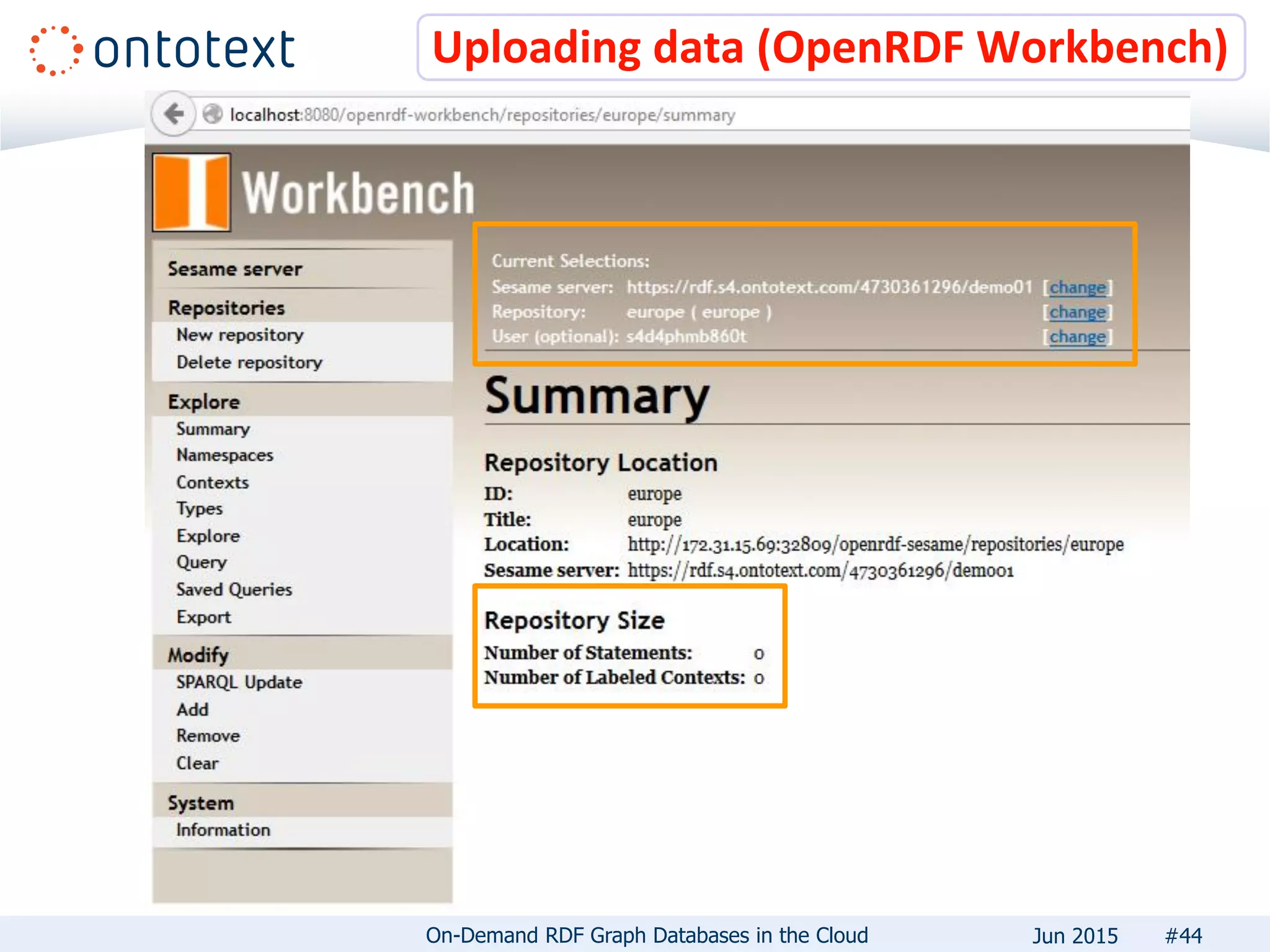The height and width of the screenshot is (952, 1270).
Task: Click change link for Repository
Action: (1078, 312)
